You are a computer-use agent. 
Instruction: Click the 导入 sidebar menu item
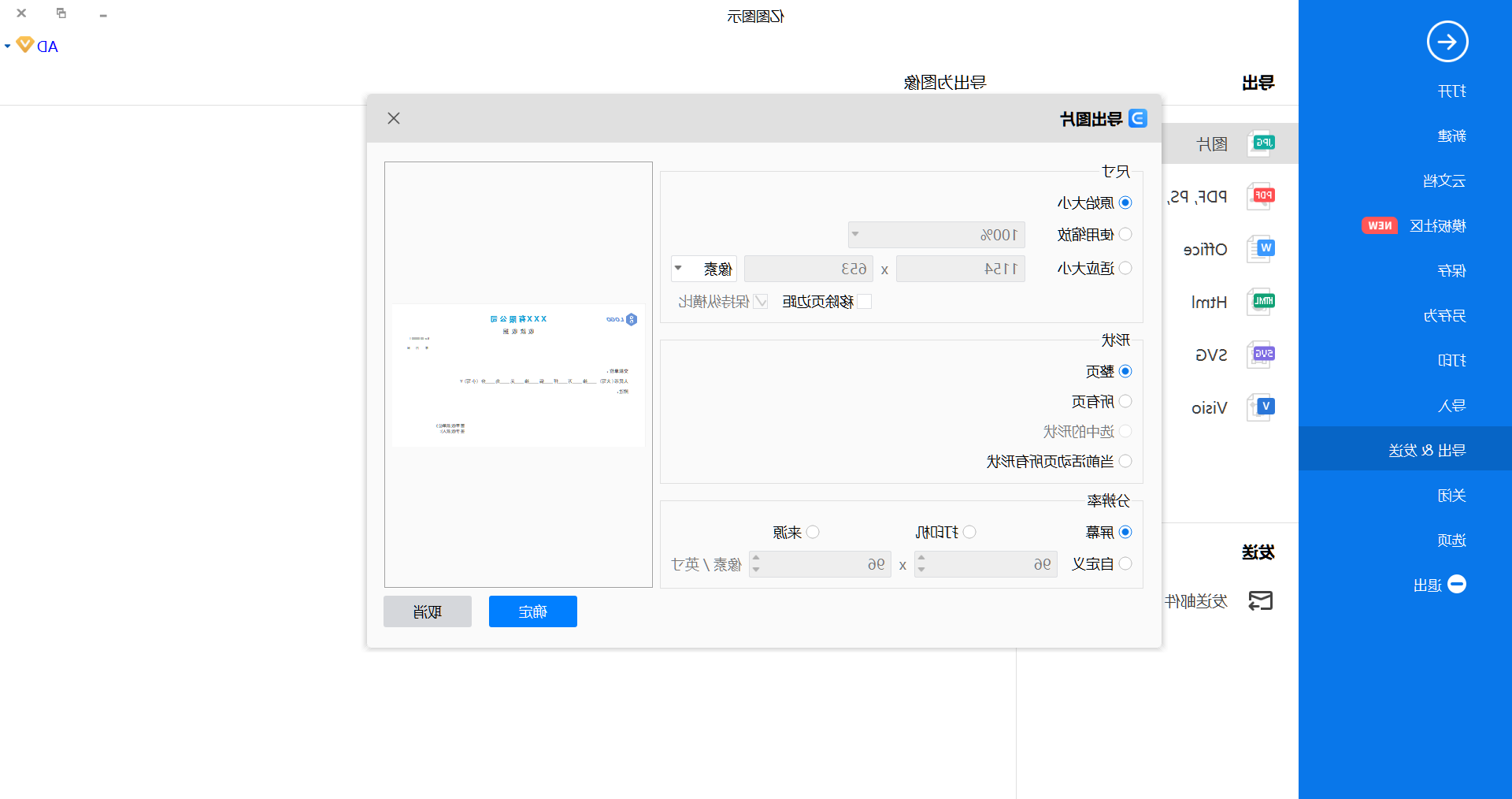pyautogui.click(x=1451, y=406)
